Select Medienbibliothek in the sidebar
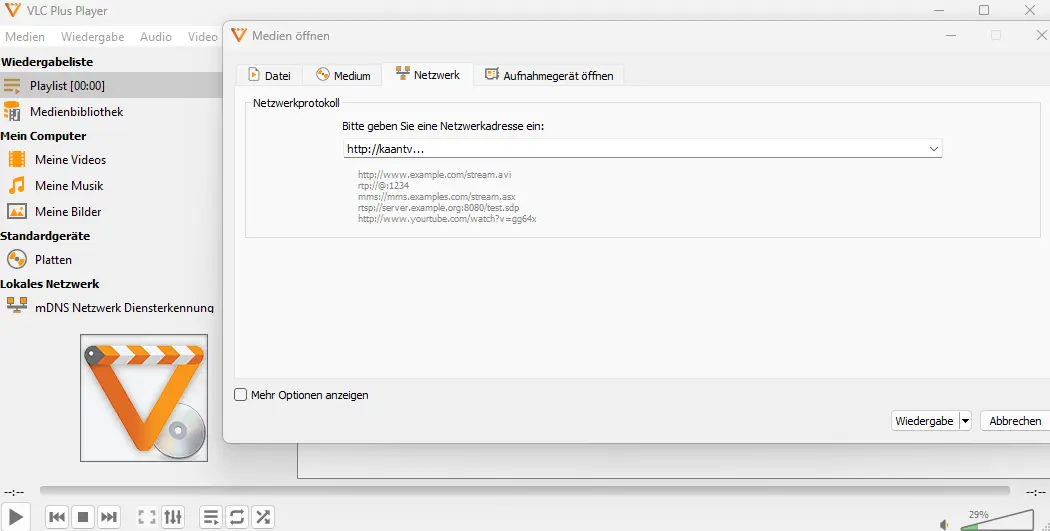Screen dimensions: 1050x531 tap(76, 112)
